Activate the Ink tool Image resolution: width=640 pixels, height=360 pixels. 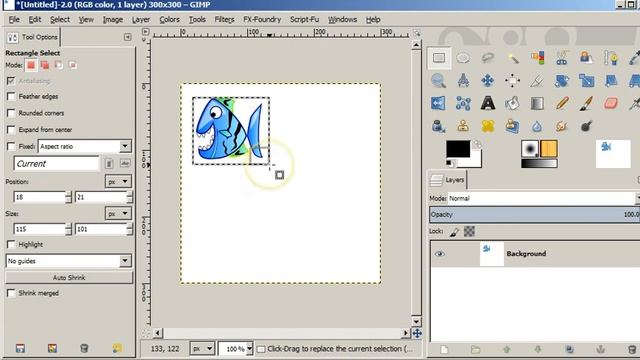pos(438,126)
